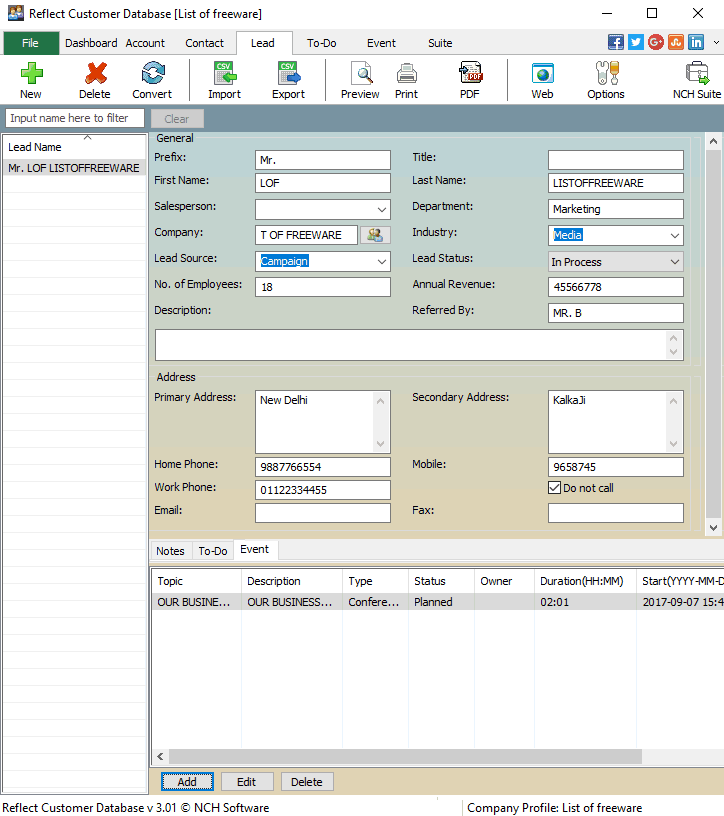Open the To-Do sub-tab below the form
The width and height of the screenshot is (724, 816).
213,551
